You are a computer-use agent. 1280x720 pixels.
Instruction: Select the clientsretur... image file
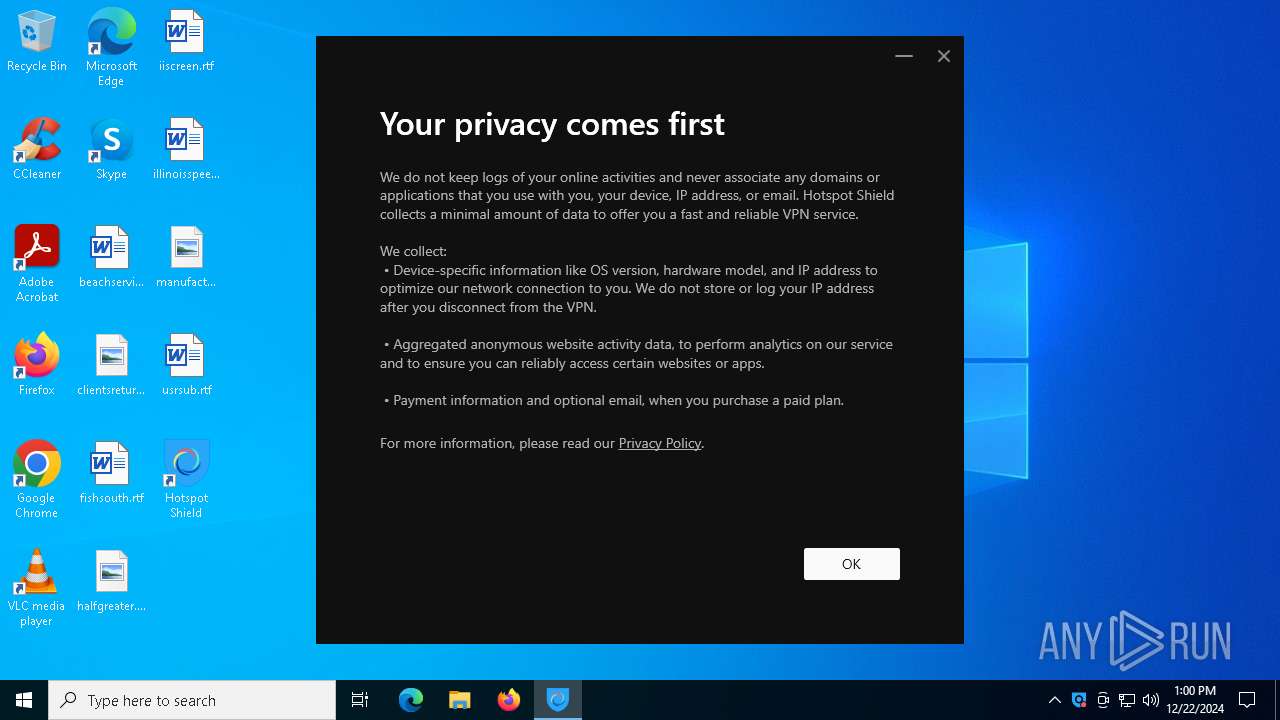tap(111, 366)
